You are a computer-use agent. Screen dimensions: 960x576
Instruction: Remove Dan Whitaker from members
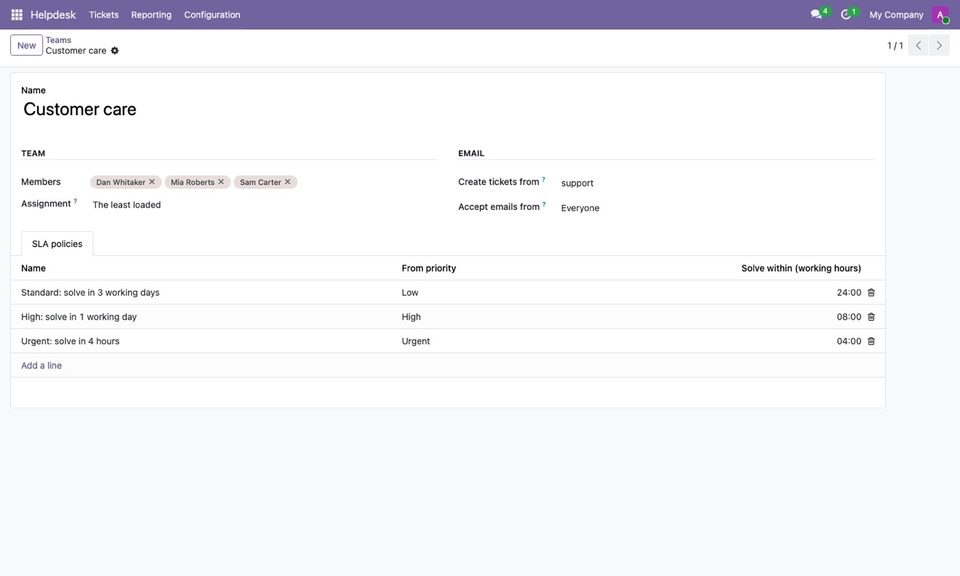tap(152, 182)
